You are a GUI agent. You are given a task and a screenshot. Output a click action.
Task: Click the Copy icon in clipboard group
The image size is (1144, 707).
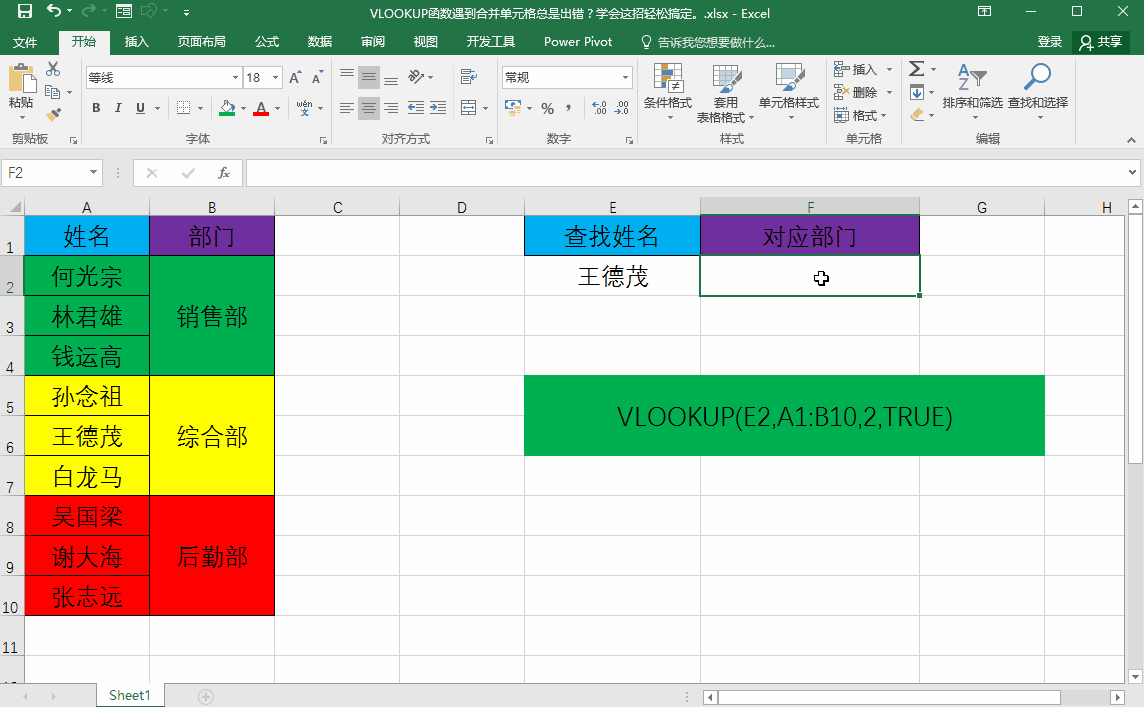click(x=52, y=92)
